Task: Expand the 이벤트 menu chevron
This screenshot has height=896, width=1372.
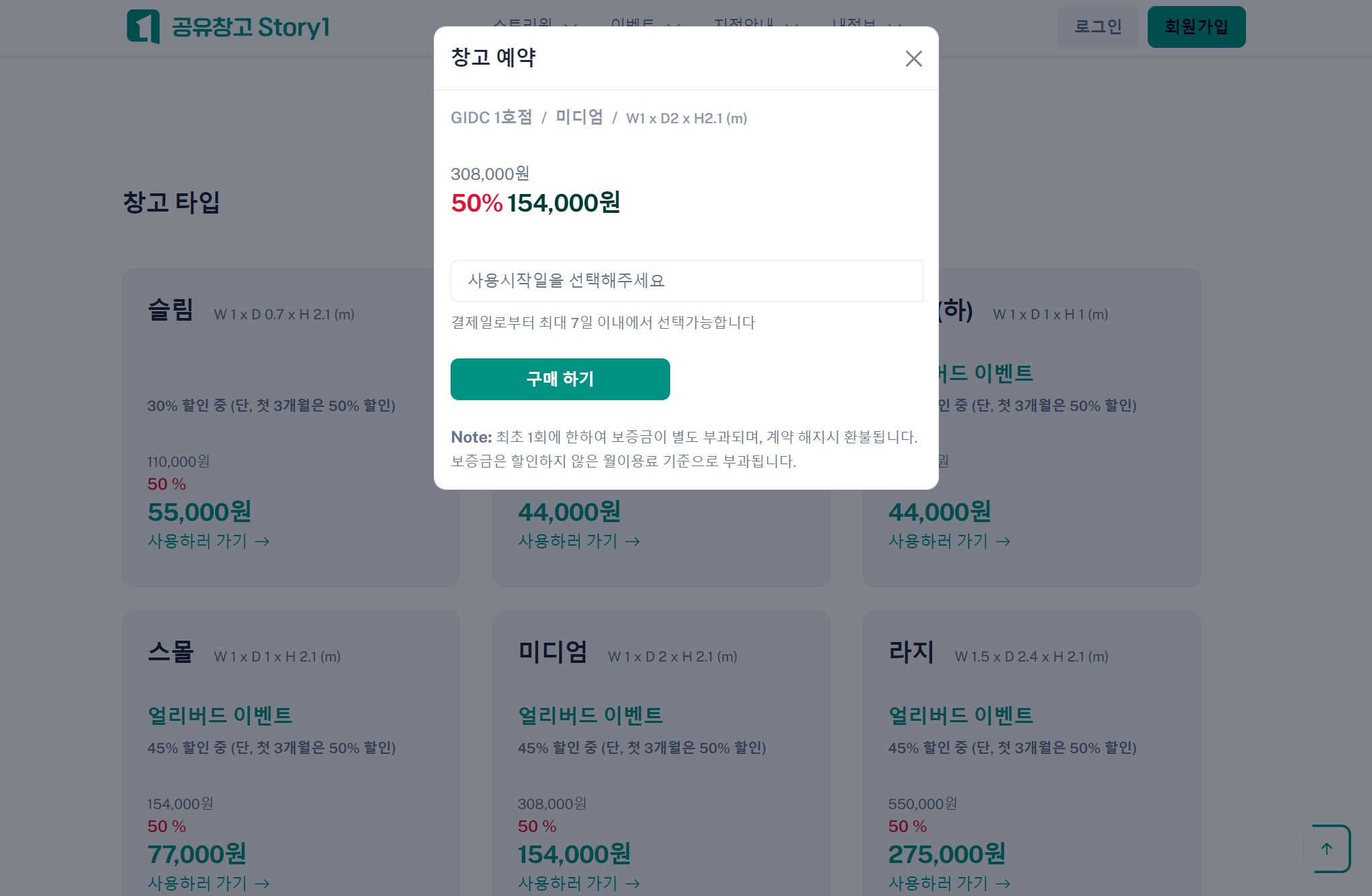Action: (673, 25)
